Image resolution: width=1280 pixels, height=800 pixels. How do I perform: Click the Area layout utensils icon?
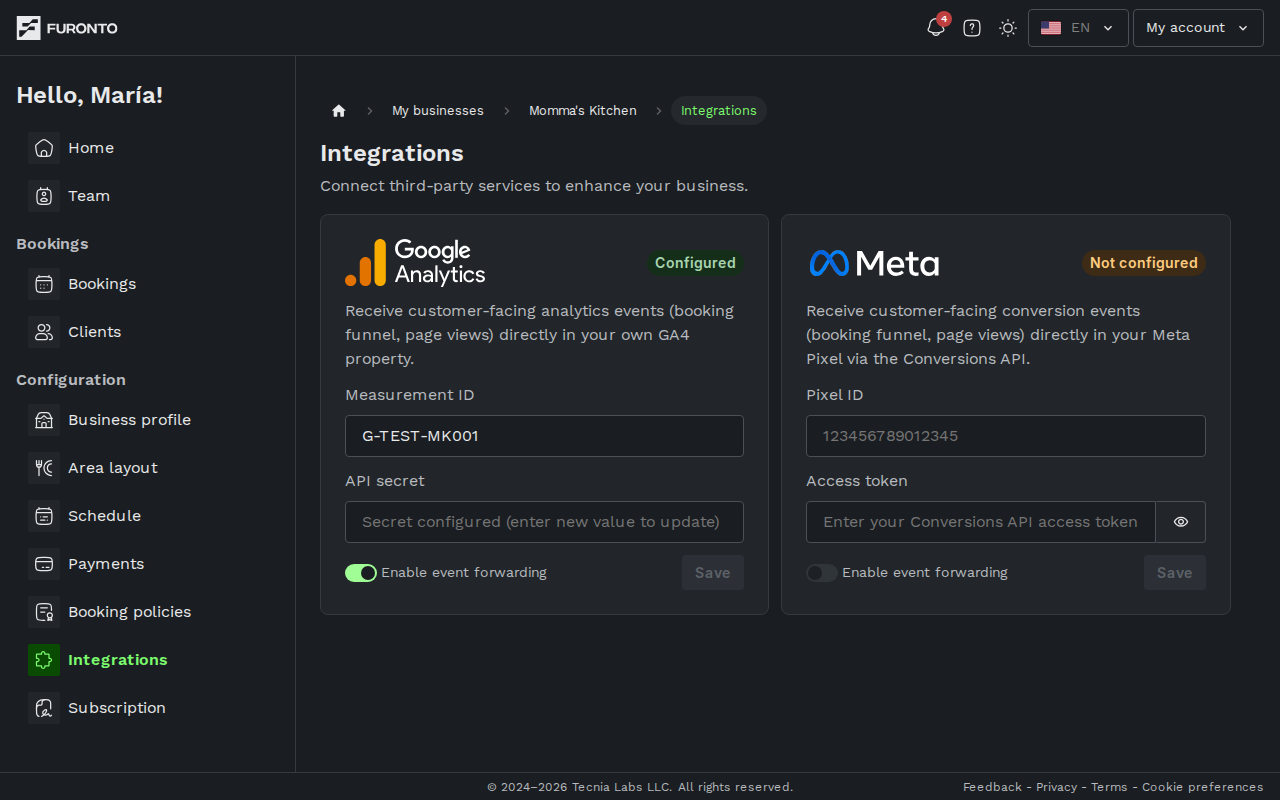[44, 468]
